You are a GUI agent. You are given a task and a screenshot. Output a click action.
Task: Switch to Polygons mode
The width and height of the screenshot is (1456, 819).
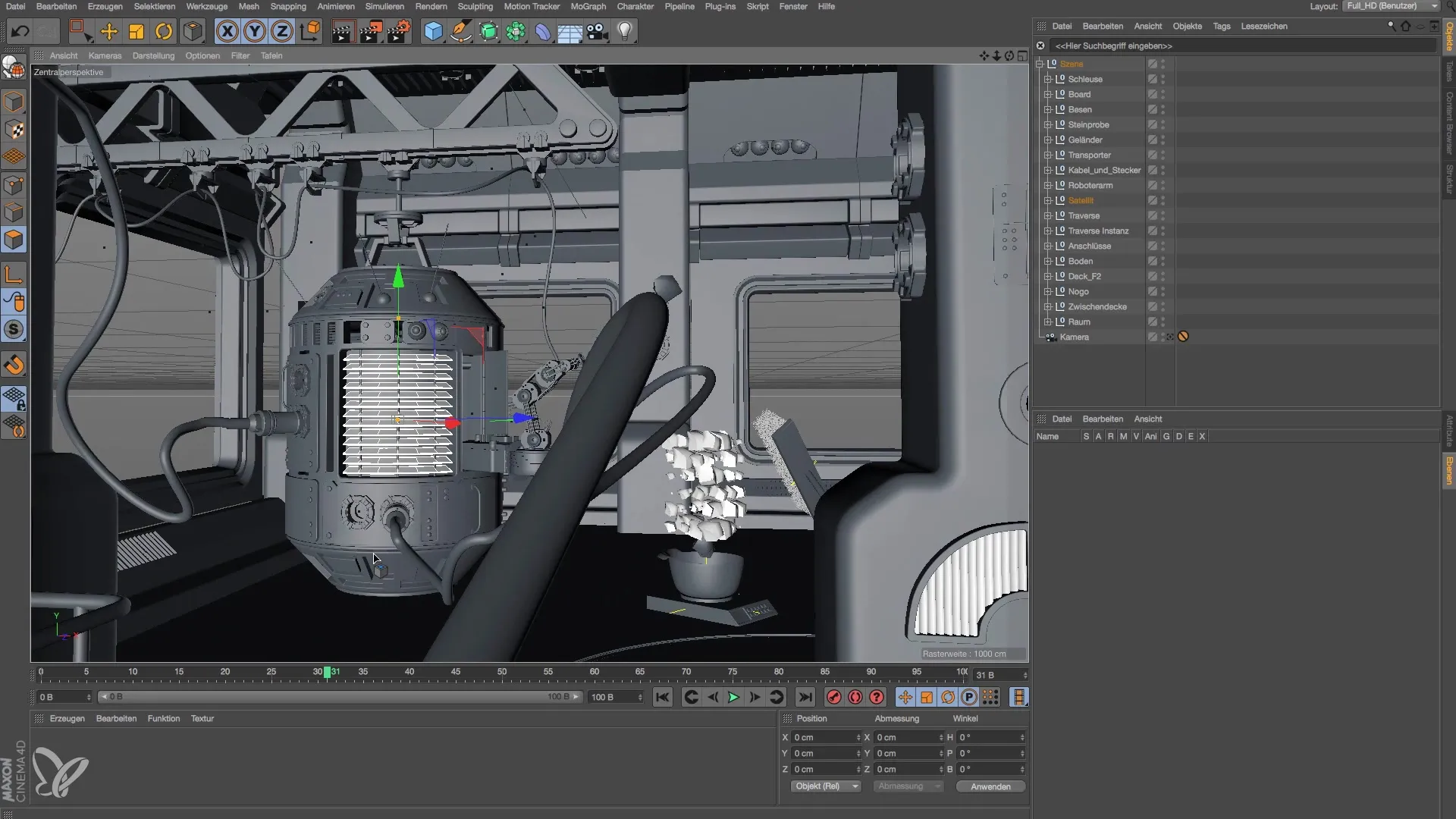click(x=14, y=240)
